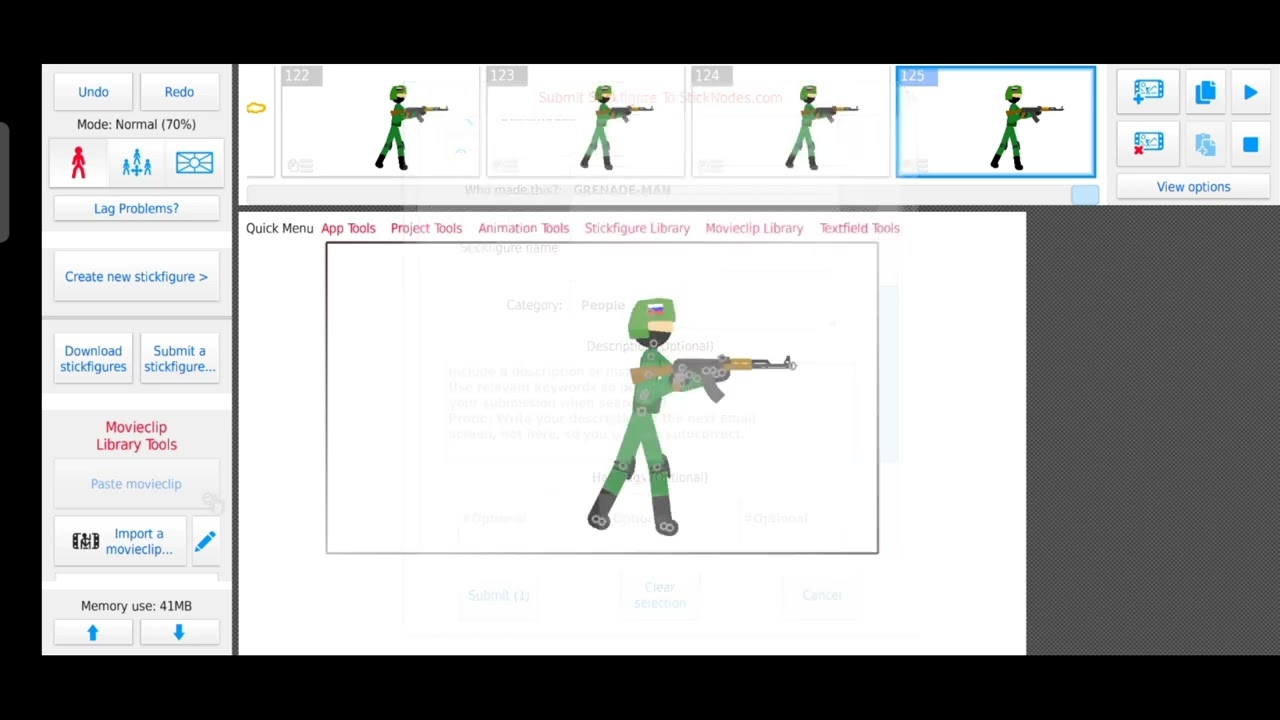This screenshot has width=1280, height=720.
Task: Delete the current frame using red-X frame icon
Action: pos(1148,145)
